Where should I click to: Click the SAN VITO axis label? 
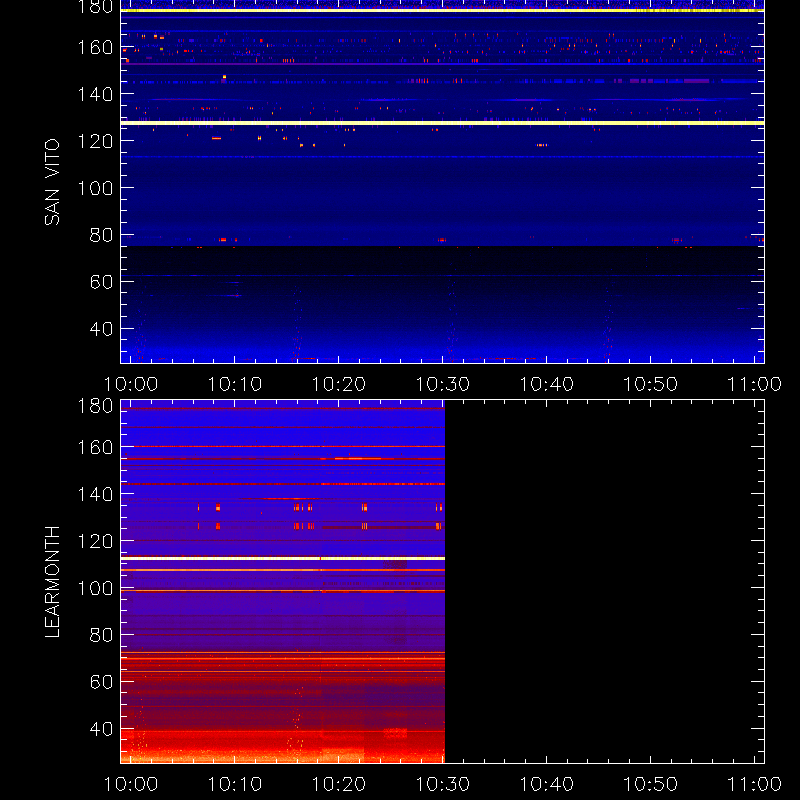click(52, 182)
